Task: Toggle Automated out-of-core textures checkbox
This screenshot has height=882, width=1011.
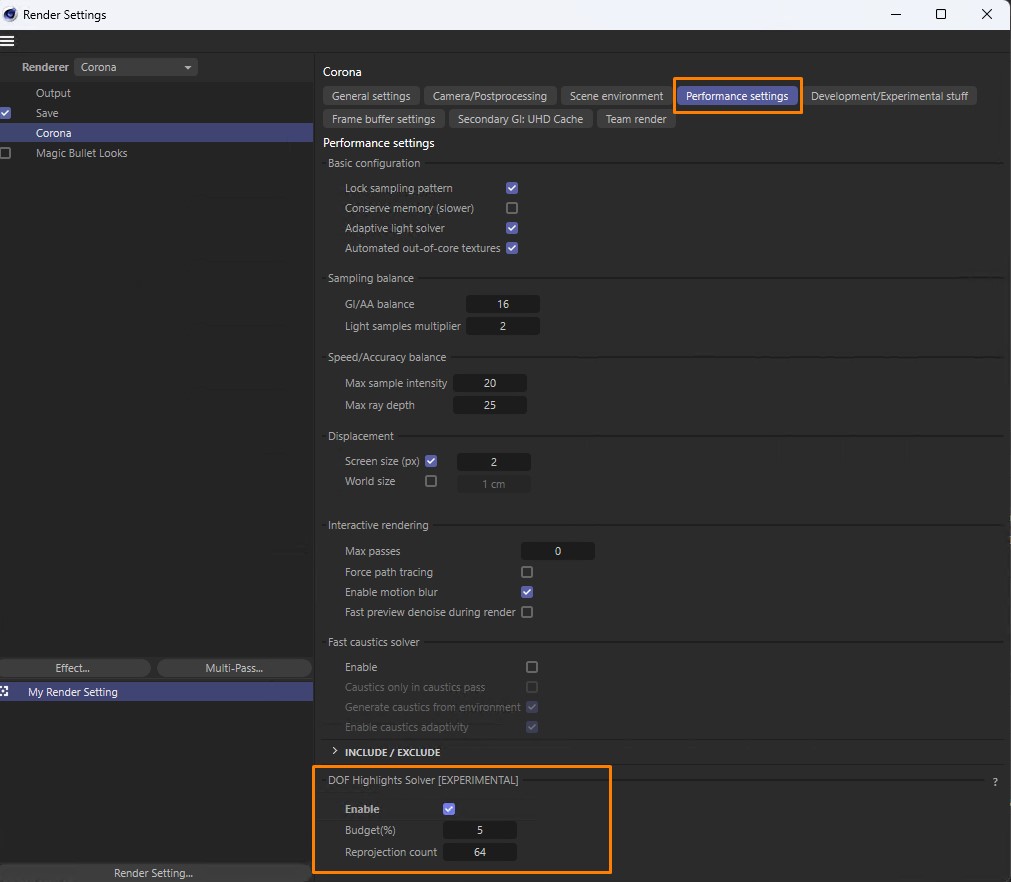Action: tap(512, 248)
